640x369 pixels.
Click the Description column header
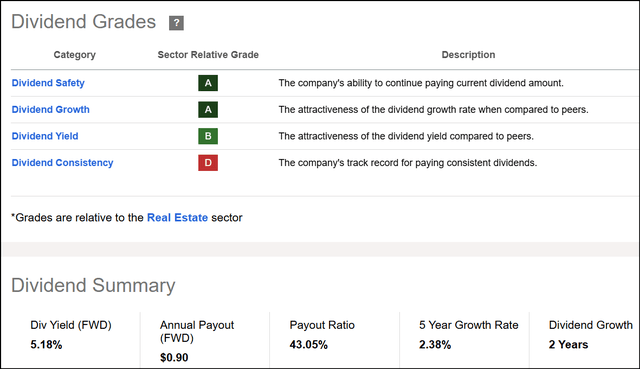(468, 55)
